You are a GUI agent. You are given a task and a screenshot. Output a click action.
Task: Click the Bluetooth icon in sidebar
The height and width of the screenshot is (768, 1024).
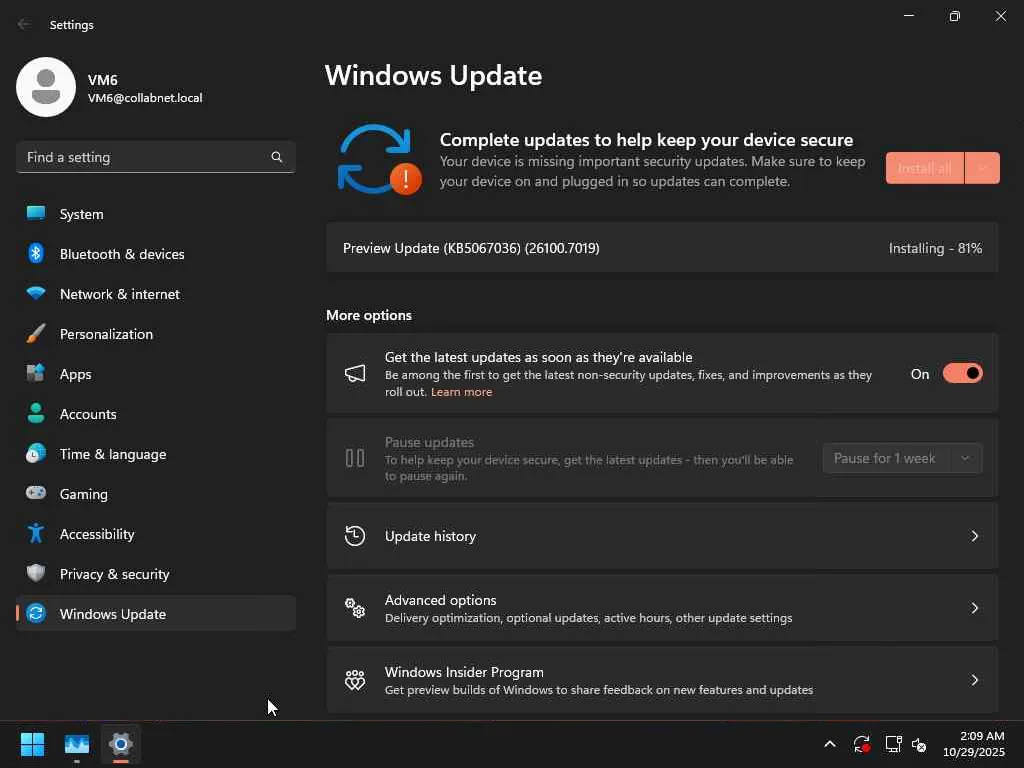tap(36, 253)
